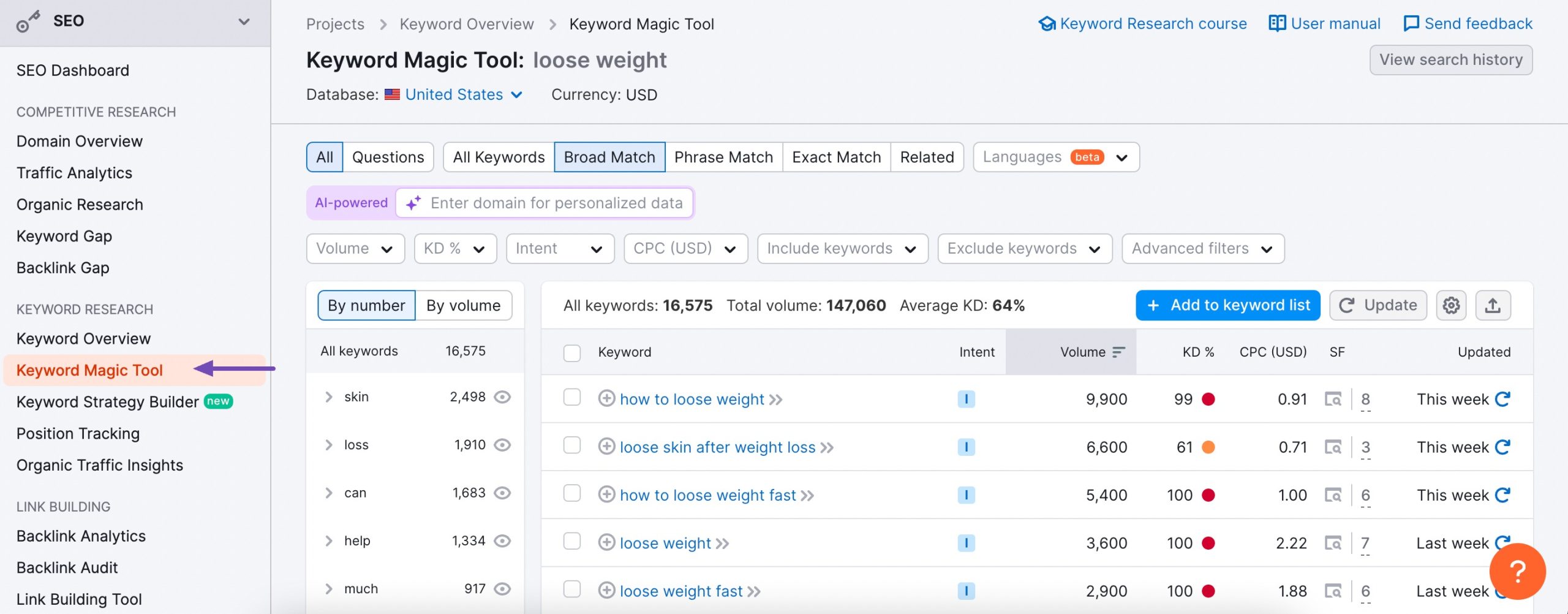This screenshot has width=1568, height=614.
Task: Focus the 'Enter domain for personalized data' field
Action: (x=545, y=203)
